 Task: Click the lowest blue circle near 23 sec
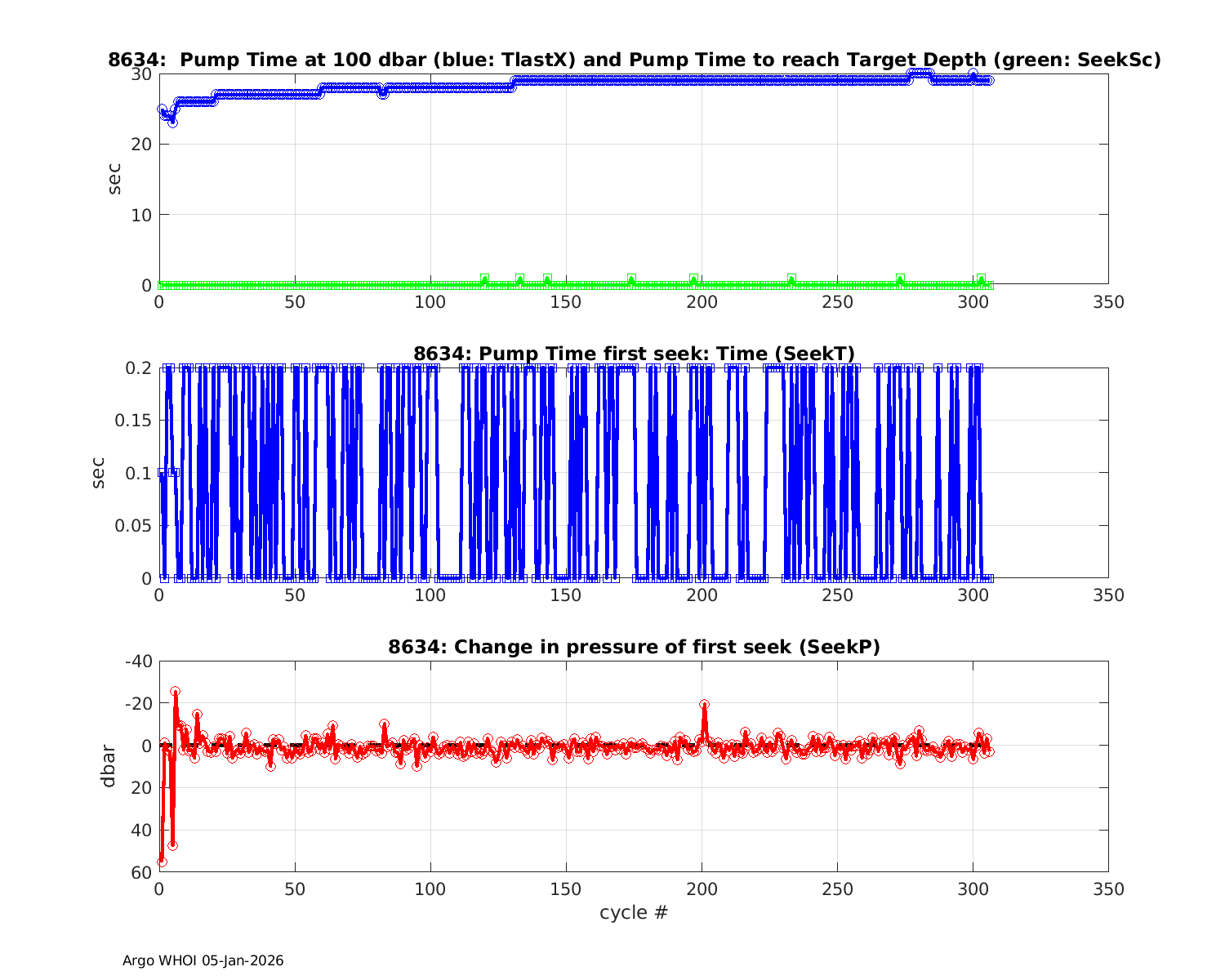click(x=172, y=122)
